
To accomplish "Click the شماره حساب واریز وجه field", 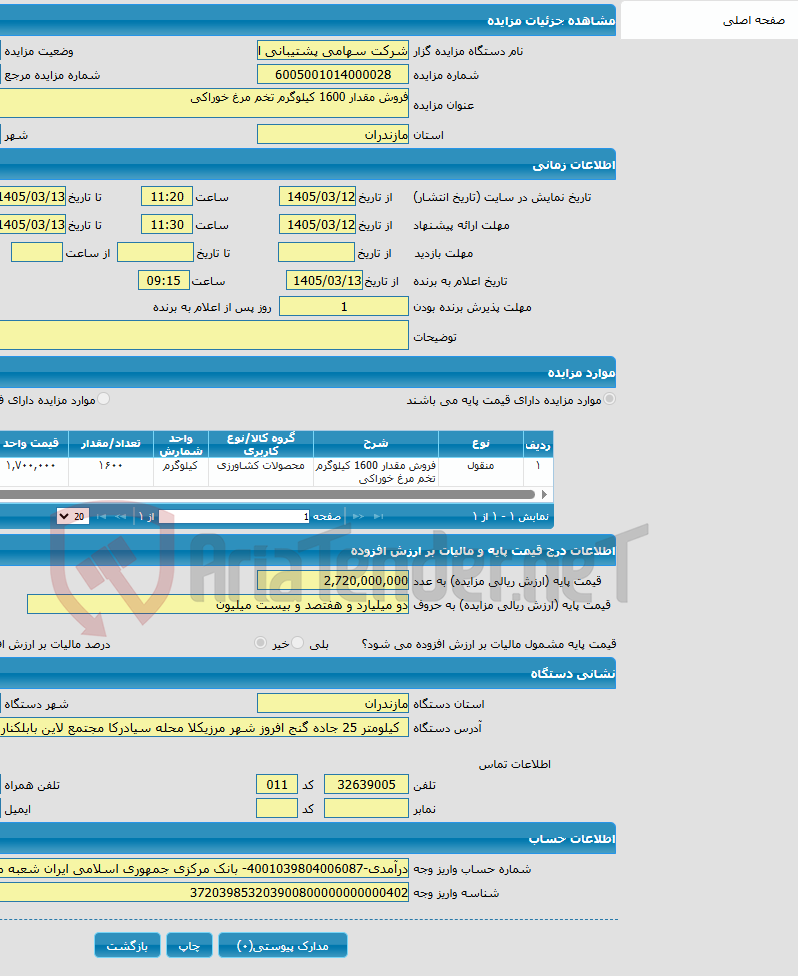I will click(x=204, y=868).
